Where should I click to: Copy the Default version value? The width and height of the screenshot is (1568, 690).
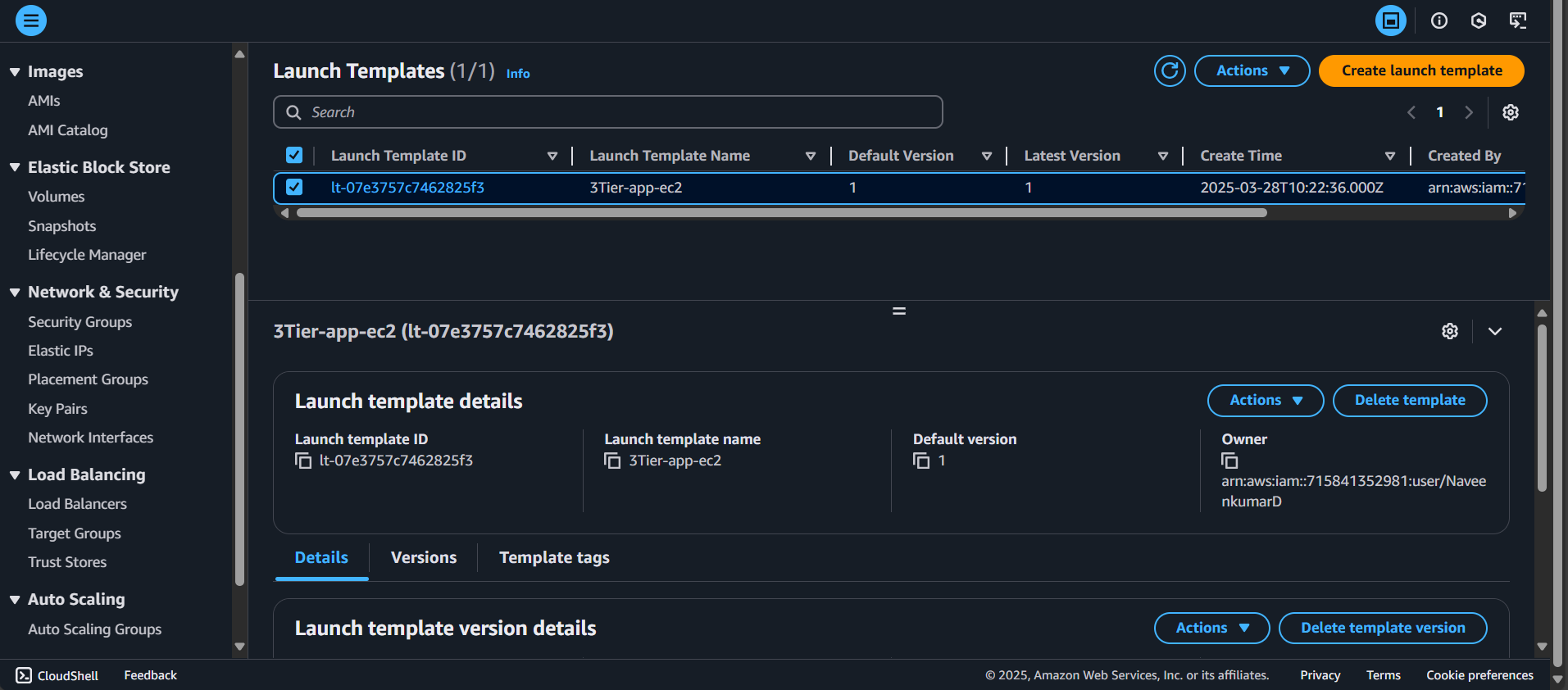921,461
